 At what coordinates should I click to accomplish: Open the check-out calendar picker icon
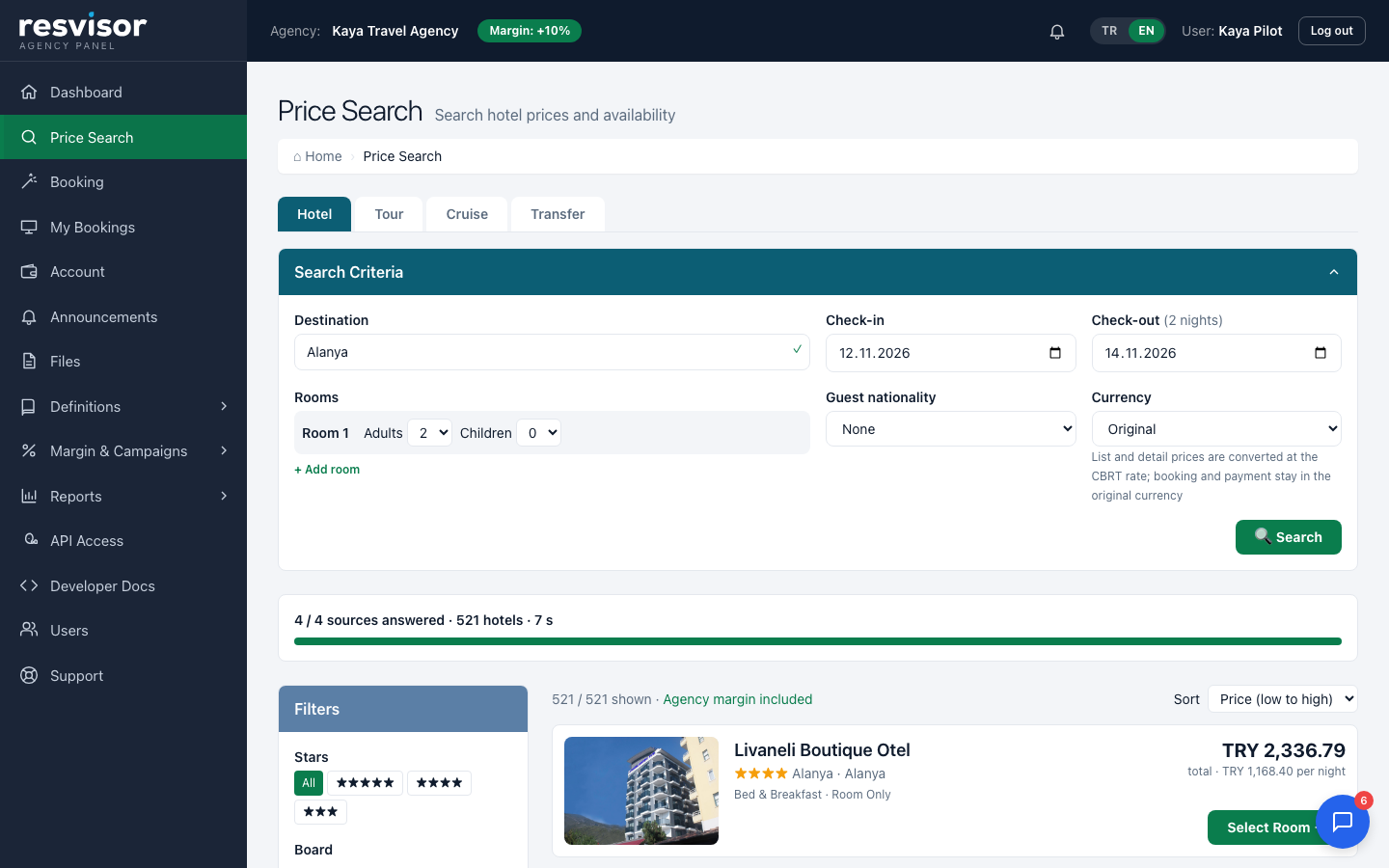[x=1321, y=353]
